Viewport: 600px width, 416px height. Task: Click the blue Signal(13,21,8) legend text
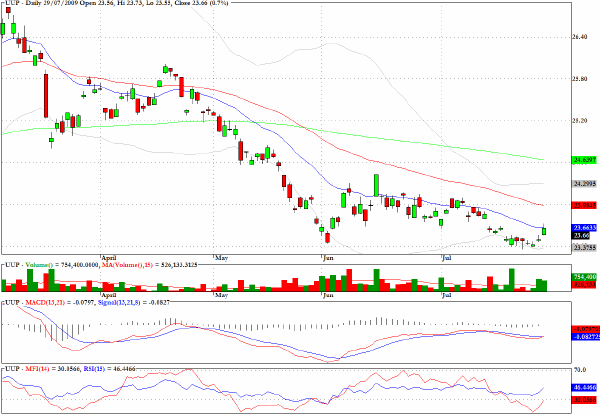tap(119, 302)
